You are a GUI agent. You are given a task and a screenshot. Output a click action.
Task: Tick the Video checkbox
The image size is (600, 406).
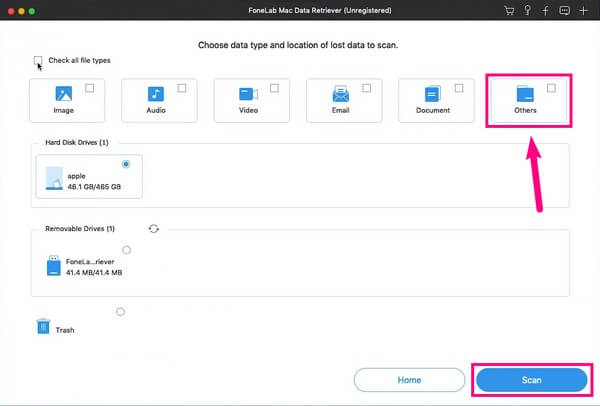tap(274, 88)
